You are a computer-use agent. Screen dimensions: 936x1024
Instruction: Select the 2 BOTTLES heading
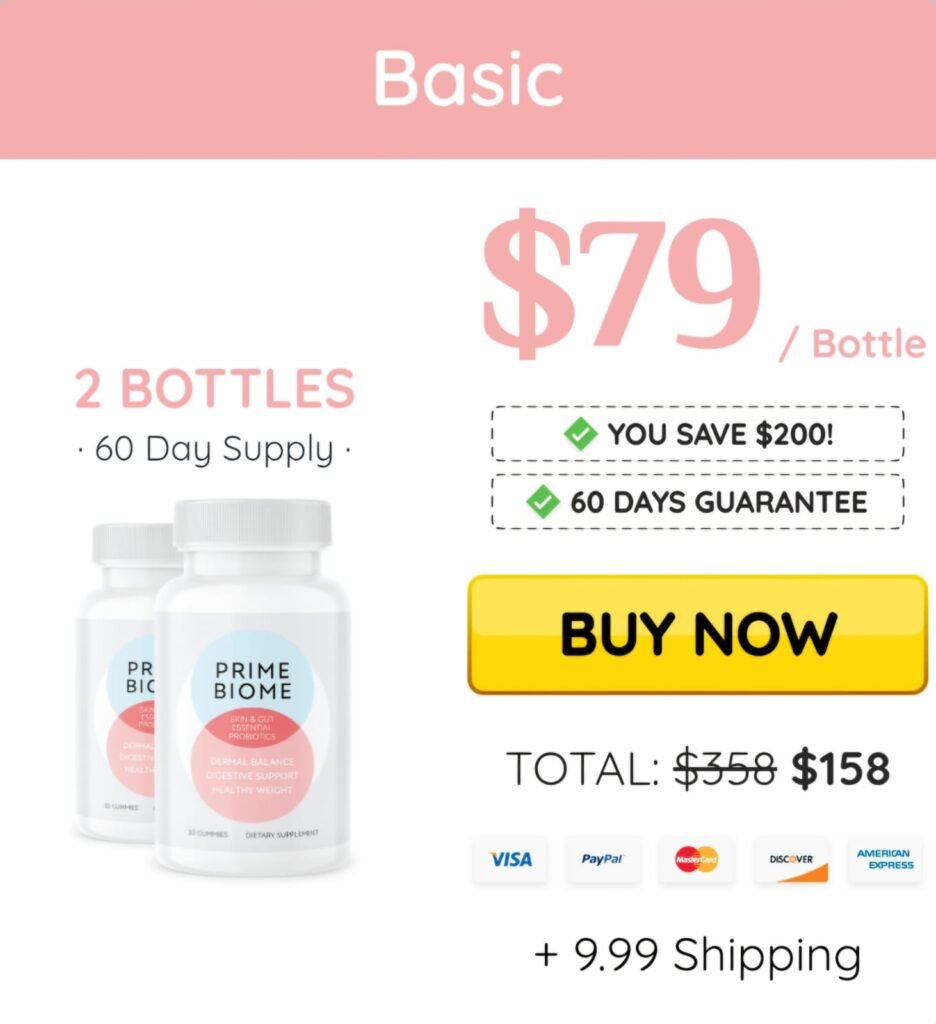coord(214,388)
